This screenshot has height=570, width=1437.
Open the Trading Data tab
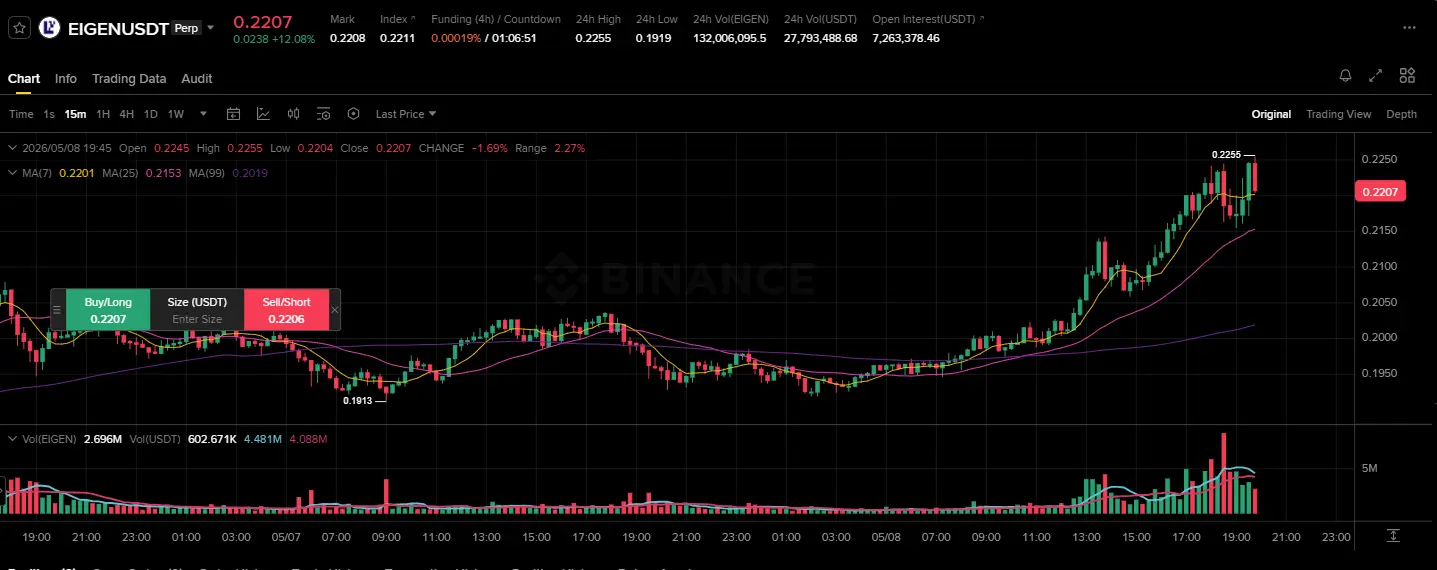coord(129,79)
